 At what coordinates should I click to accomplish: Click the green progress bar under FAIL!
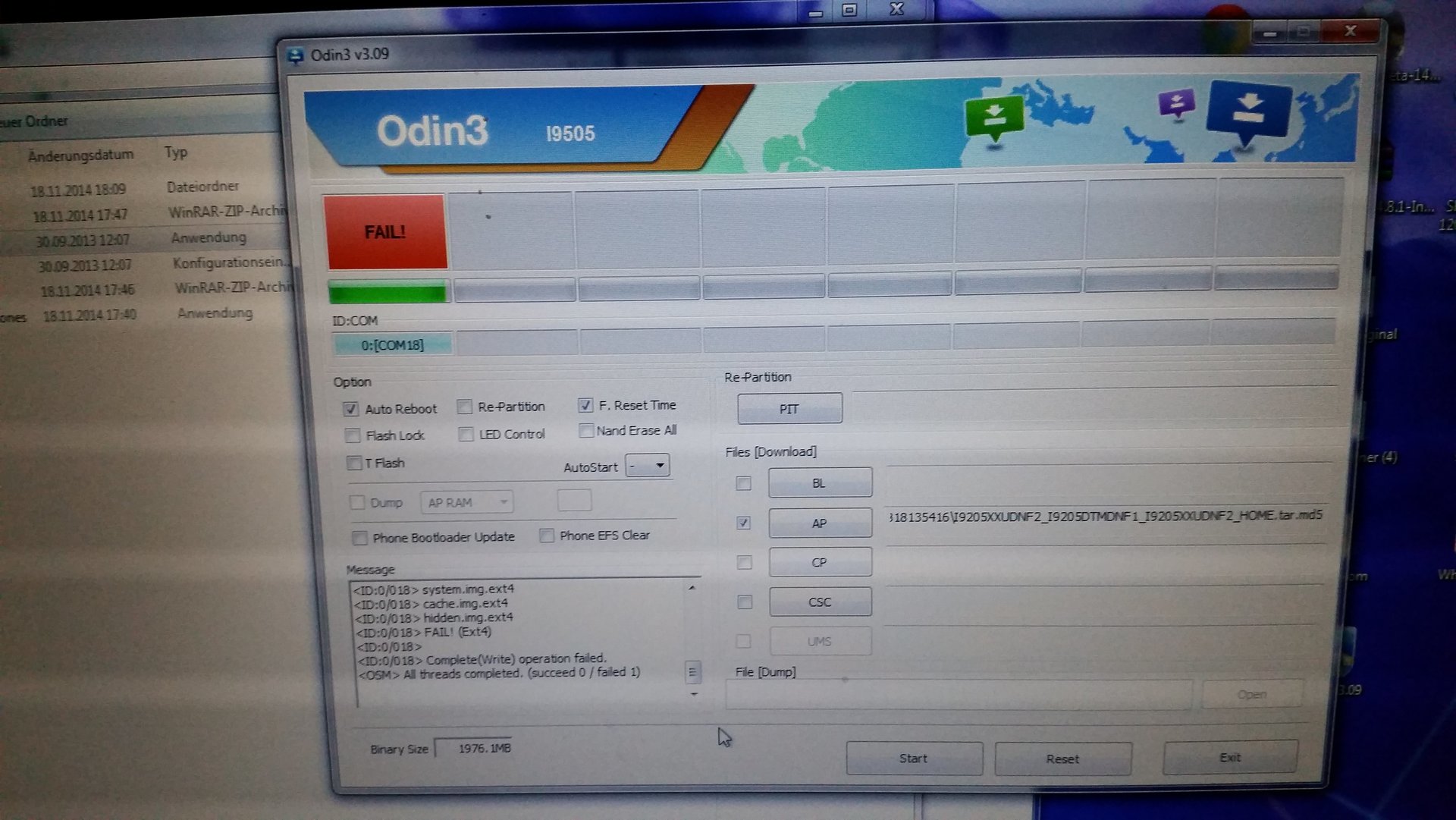(x=388, y=292)
